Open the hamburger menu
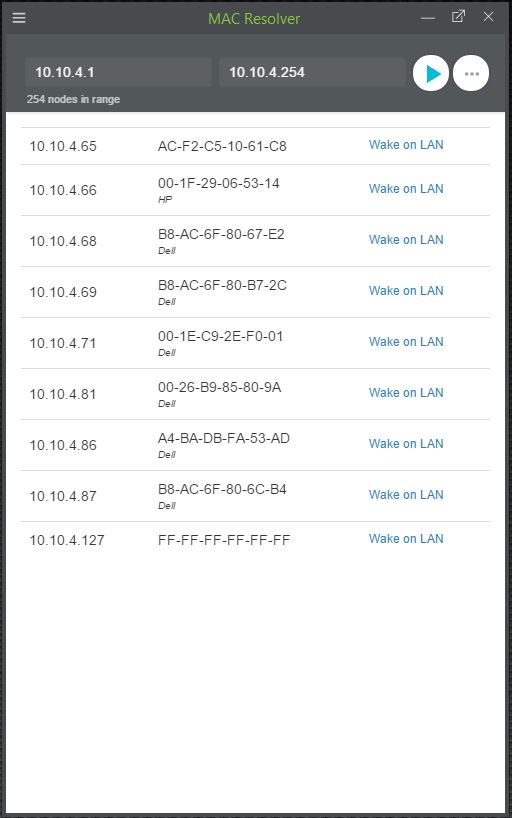 [19, 18]
